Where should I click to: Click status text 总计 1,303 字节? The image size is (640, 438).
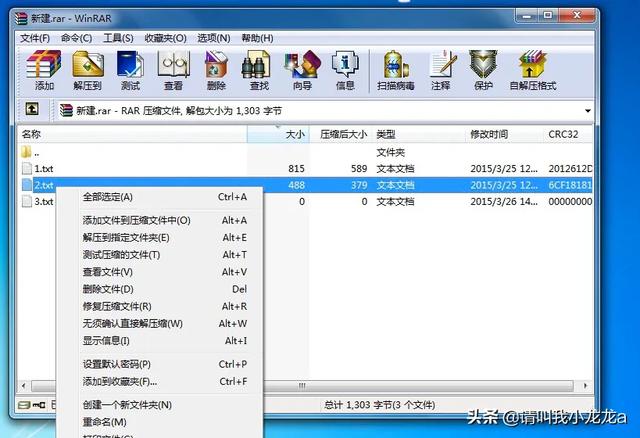coord(380,405)
